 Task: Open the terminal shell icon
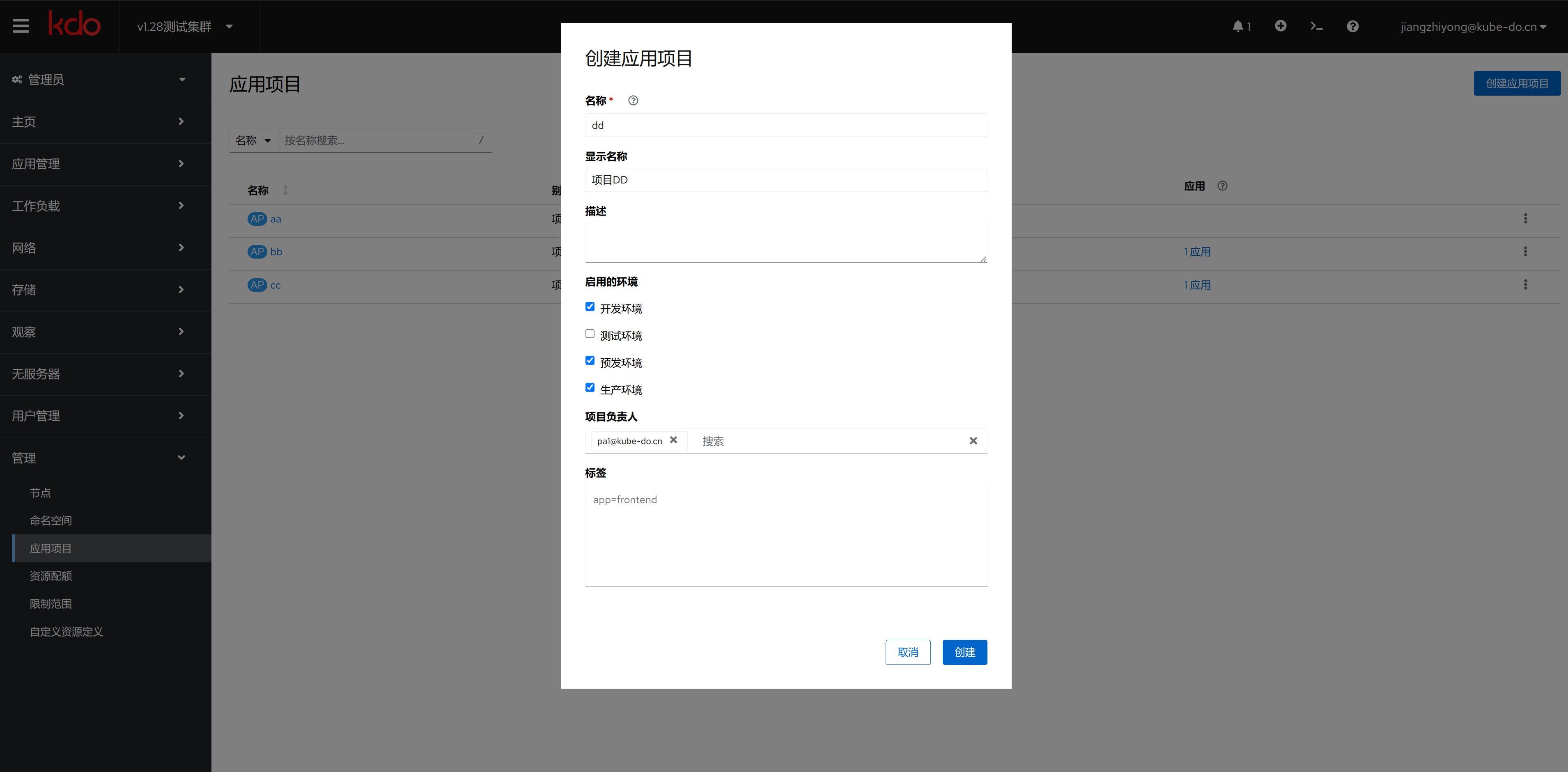[1317, 26]
